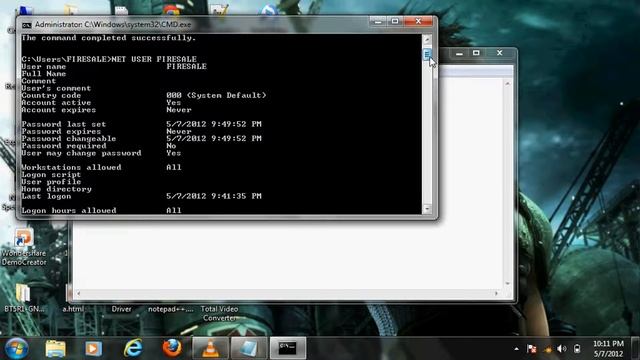This screenshot has height=360, width=640.
Task: Open Internet Explorer from the taskbar
Action: click(133, 348)
